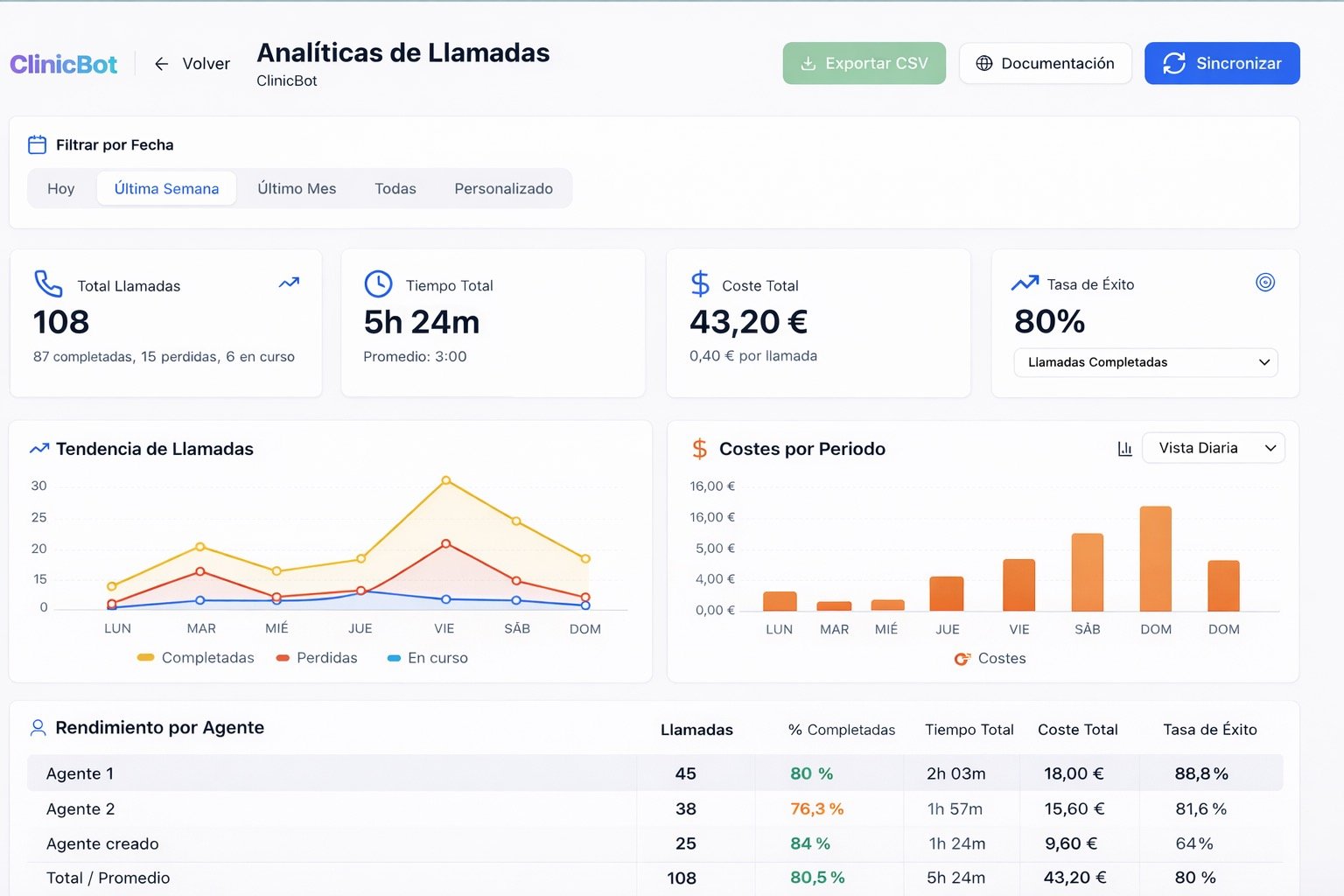Viewport: 1344px width, 896px height.
Task: Open the Llamadas Completadas dropdown
Action: pyautogui.click(x=1145, y=362)
